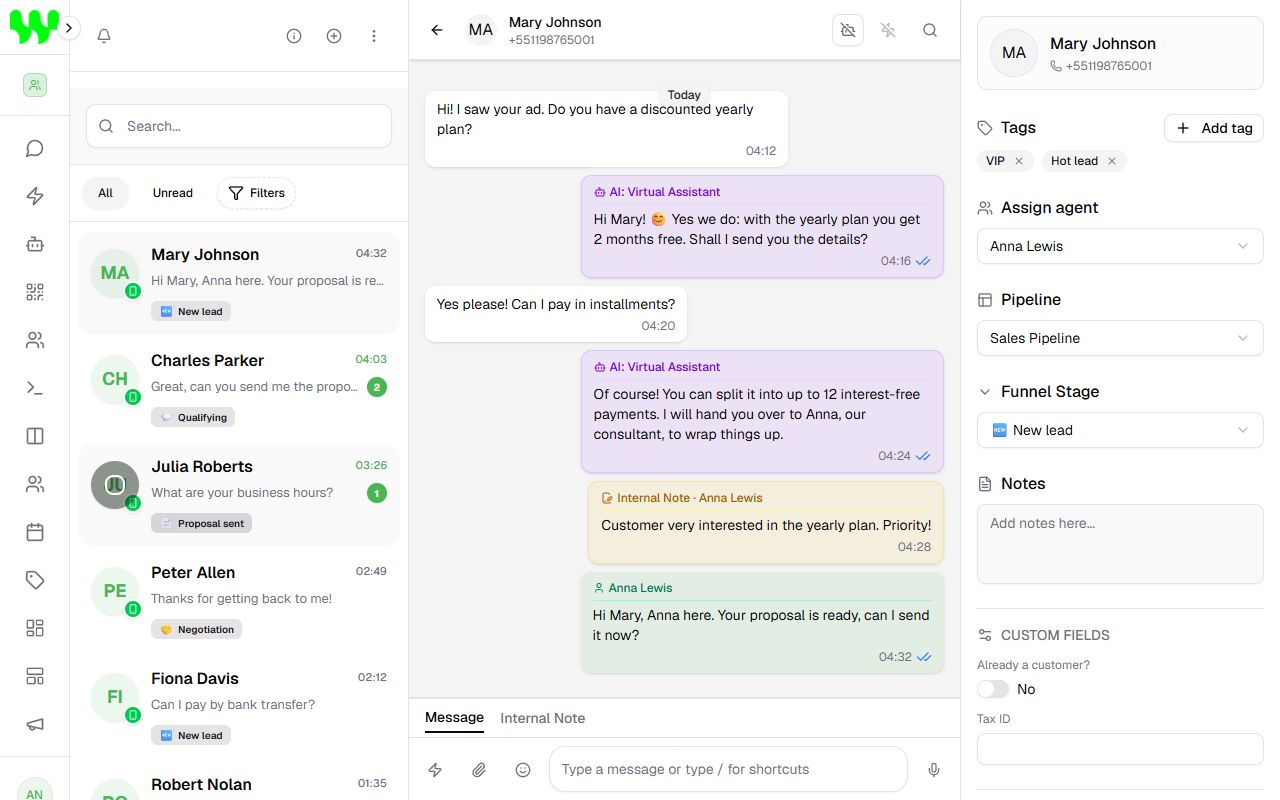Screen dimensions: 1280x800
Task: Open the Filters option
Action: [256, 193]
